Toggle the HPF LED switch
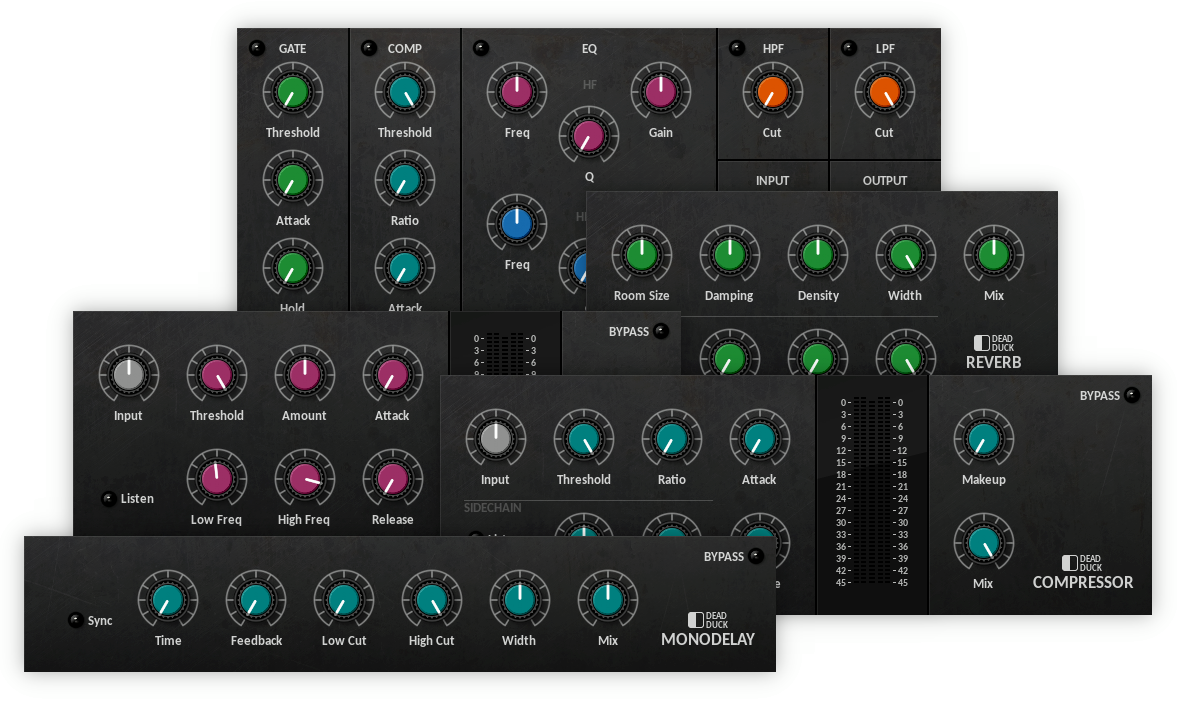Viewport: 1177px width, 701px height. [737, 48]
